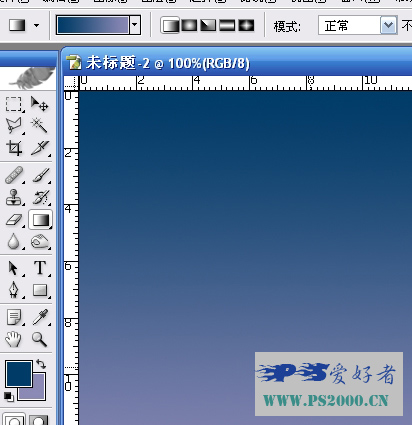This screenshot has height=425, width=412.
Task: Click the document icon in title bar
Action: [74, 63]
